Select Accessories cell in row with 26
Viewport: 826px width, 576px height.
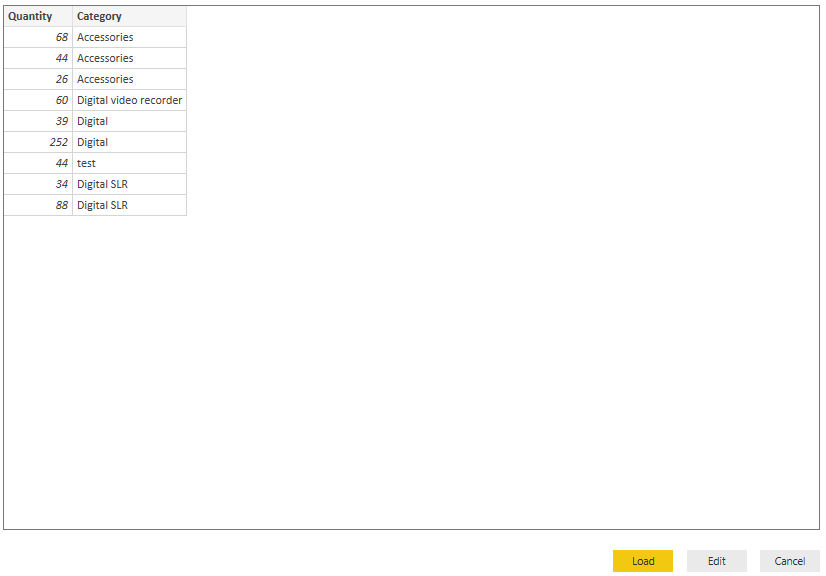[130, 79]
